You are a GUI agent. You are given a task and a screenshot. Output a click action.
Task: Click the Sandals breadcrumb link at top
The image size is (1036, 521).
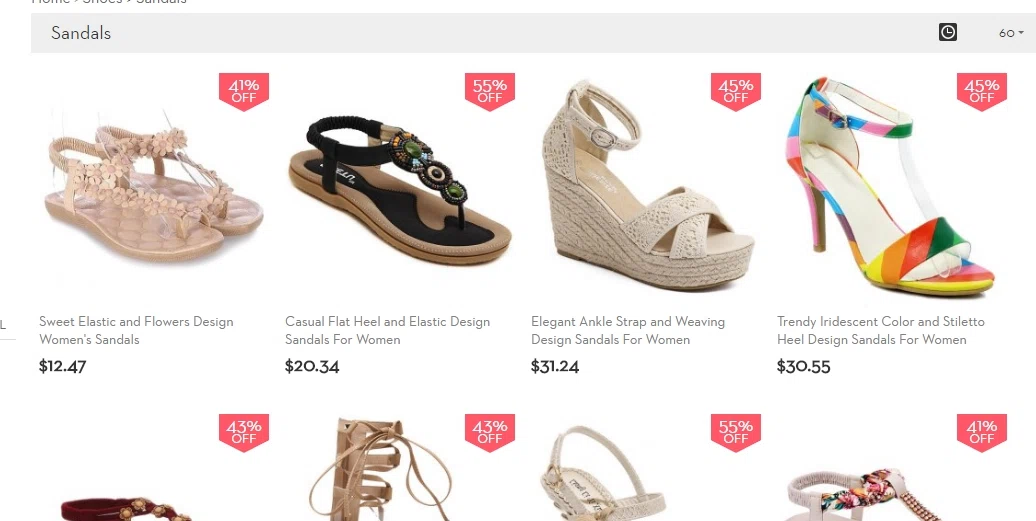click(x=161, y=2)
